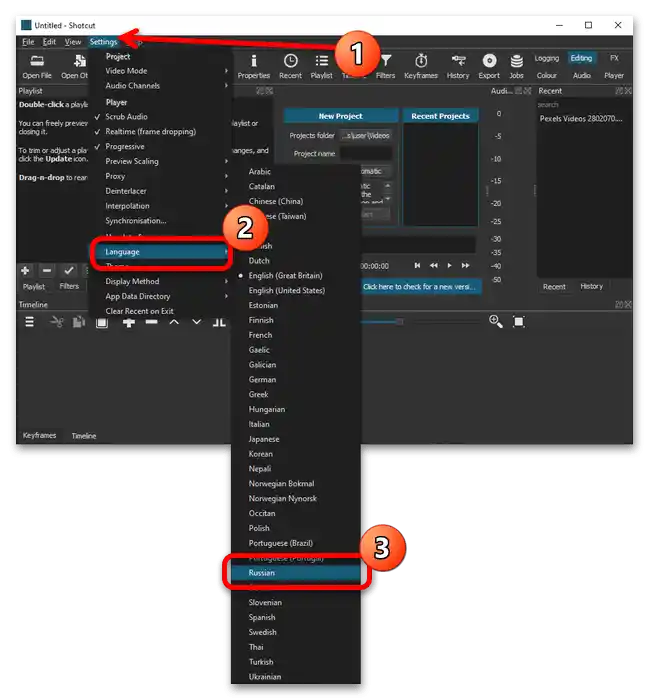Click the timeline Append plus icon
649x700 pixels.
129,322
